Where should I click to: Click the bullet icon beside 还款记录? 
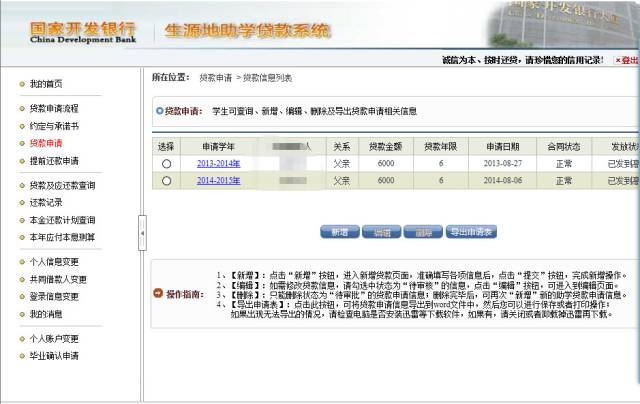21,202
